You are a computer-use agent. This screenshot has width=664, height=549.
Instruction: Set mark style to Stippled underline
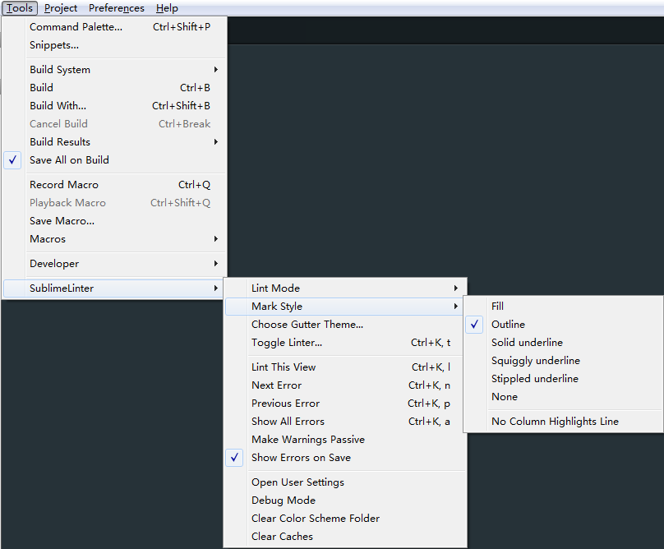click(563, 379)
